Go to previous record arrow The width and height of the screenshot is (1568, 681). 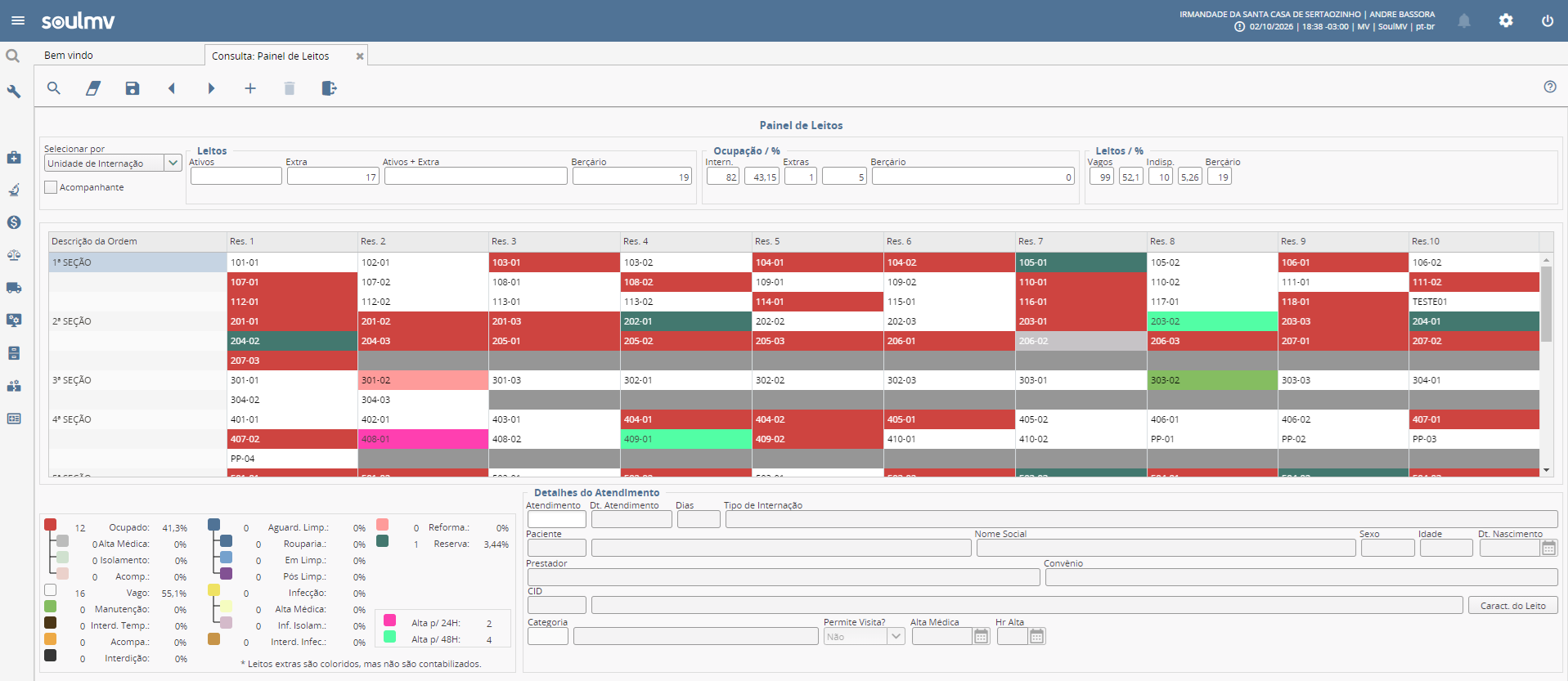pyautogui.click(x=172, y=88)
